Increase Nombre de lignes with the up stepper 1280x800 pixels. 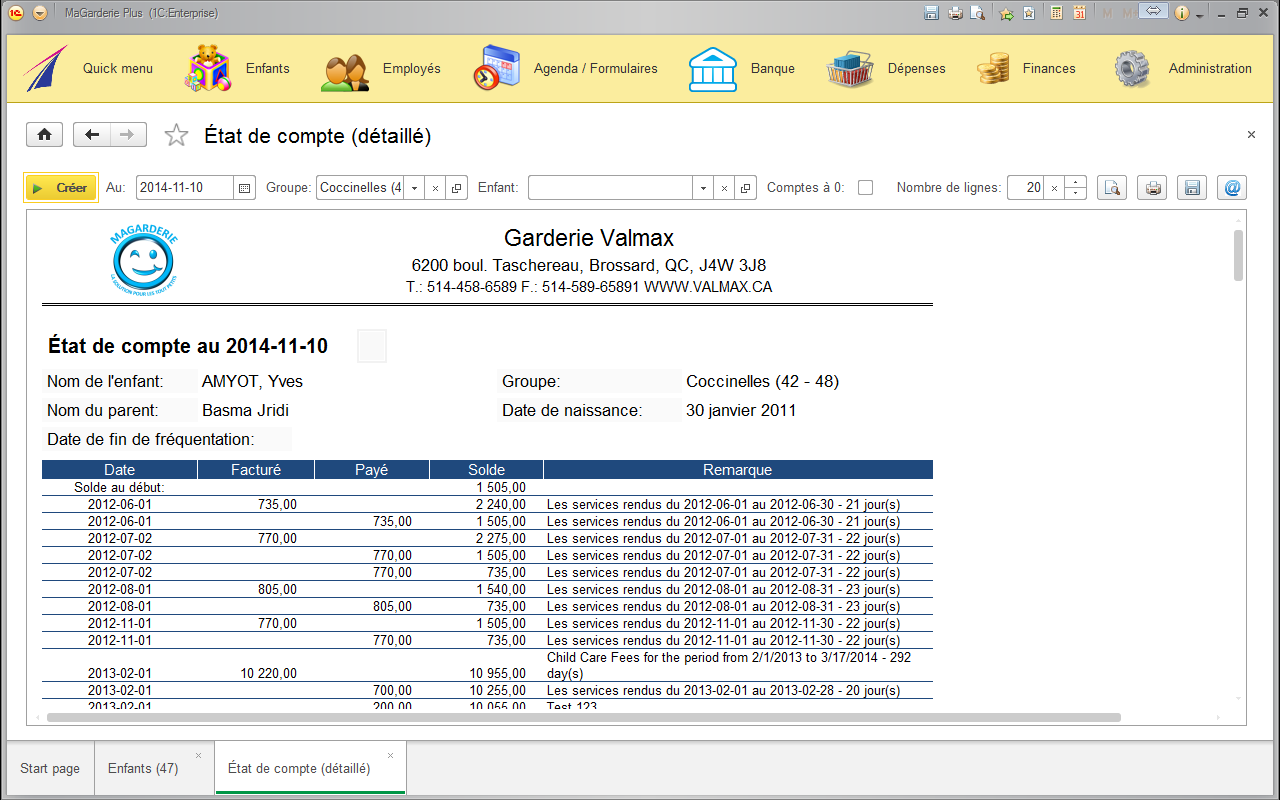coord(1074,182)
